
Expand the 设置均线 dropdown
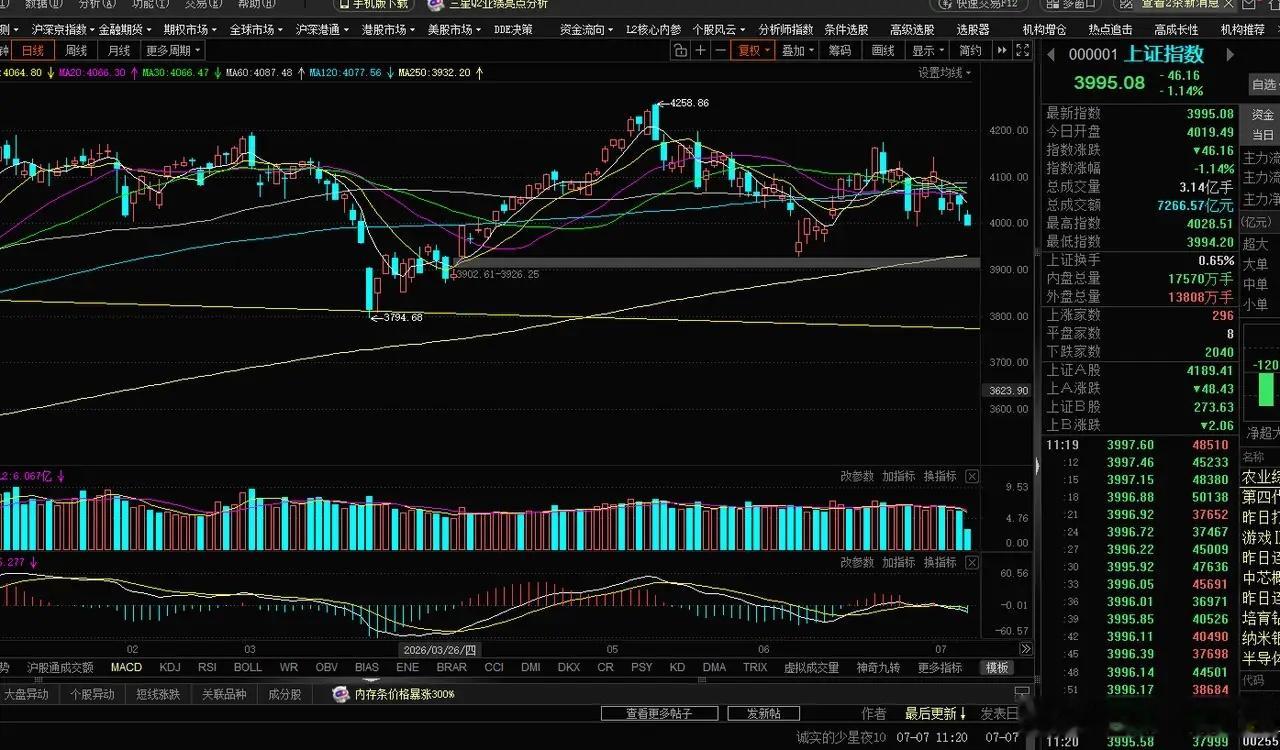(x=945, y=73)
